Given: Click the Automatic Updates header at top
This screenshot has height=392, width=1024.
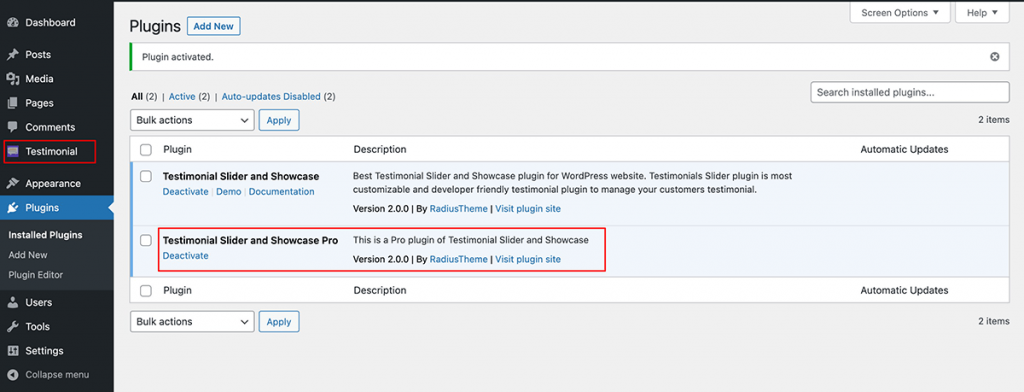Looking at the screenshot, I should tap(904, 150).
